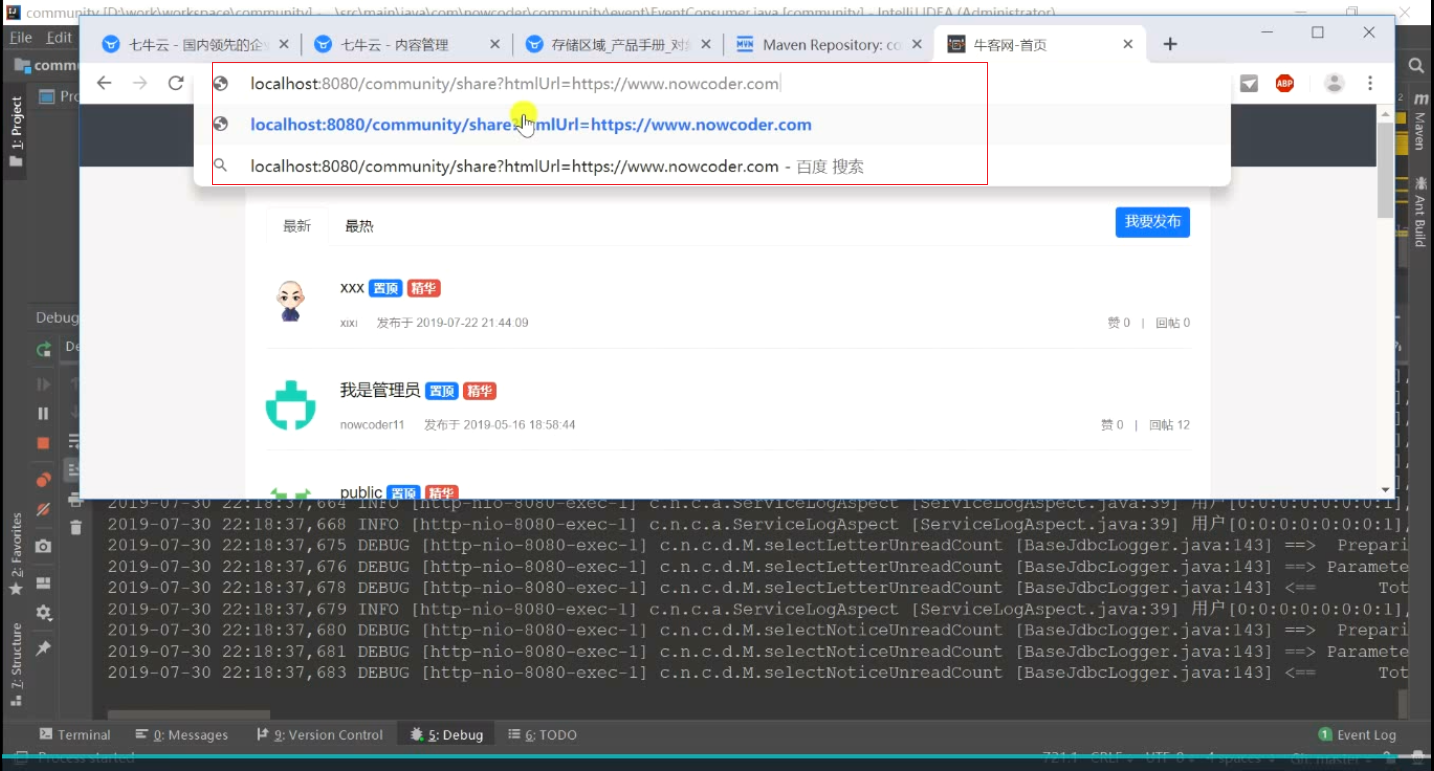Open the AdBlock Plus extension icon

pyautogui.click(x=1285, y=83)
